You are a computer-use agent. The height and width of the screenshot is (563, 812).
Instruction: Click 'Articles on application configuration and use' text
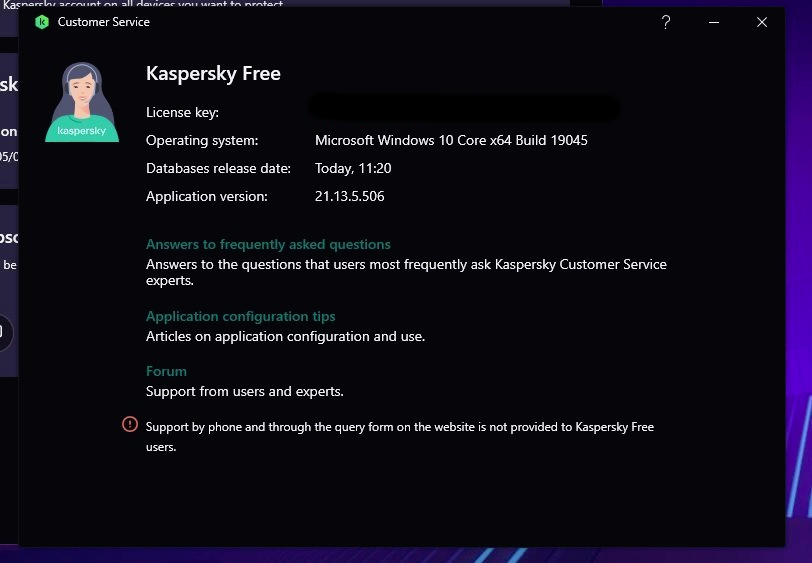pos(285,336)
